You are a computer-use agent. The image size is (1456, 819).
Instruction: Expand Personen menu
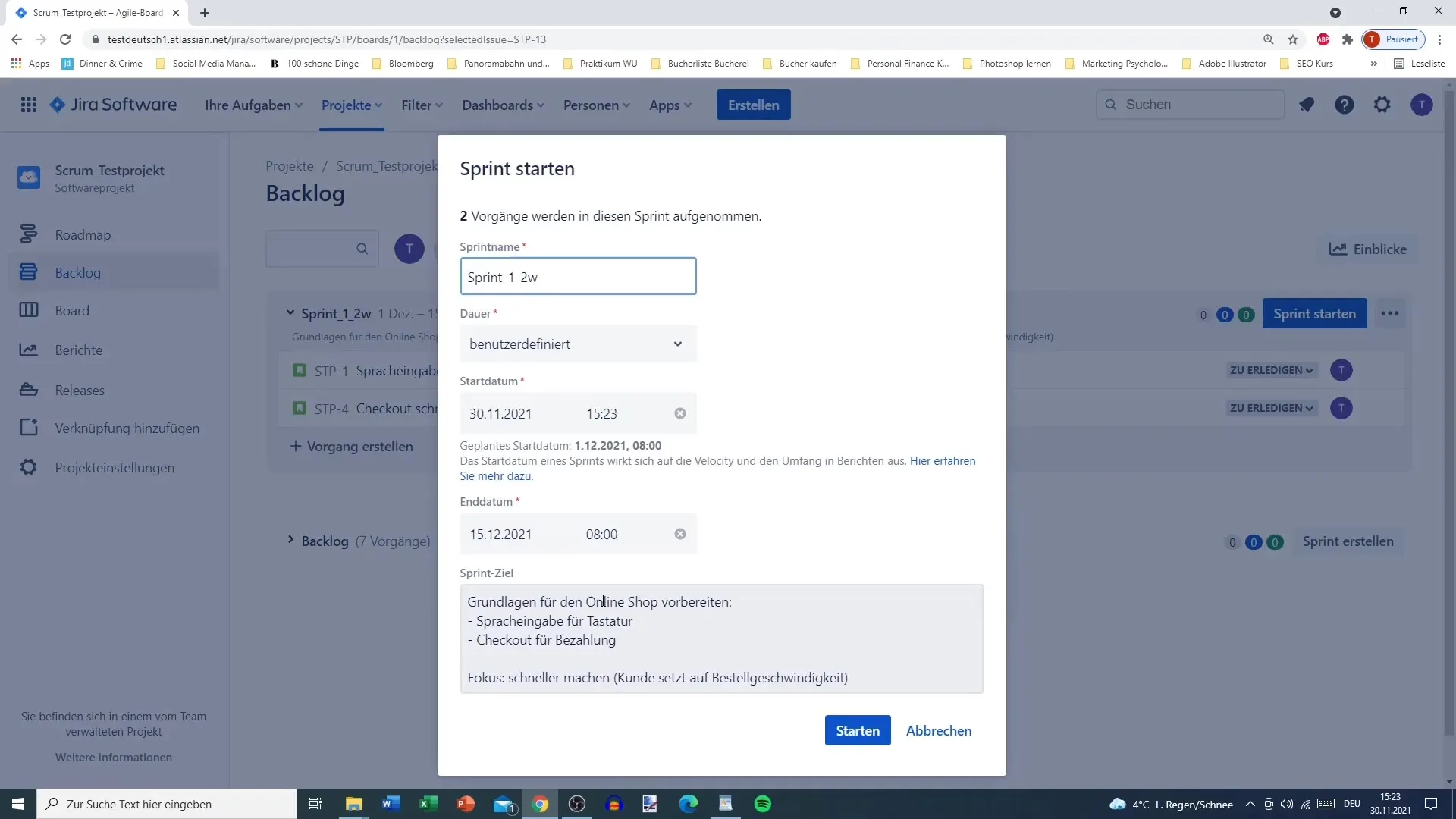click(x=596, y=105)
